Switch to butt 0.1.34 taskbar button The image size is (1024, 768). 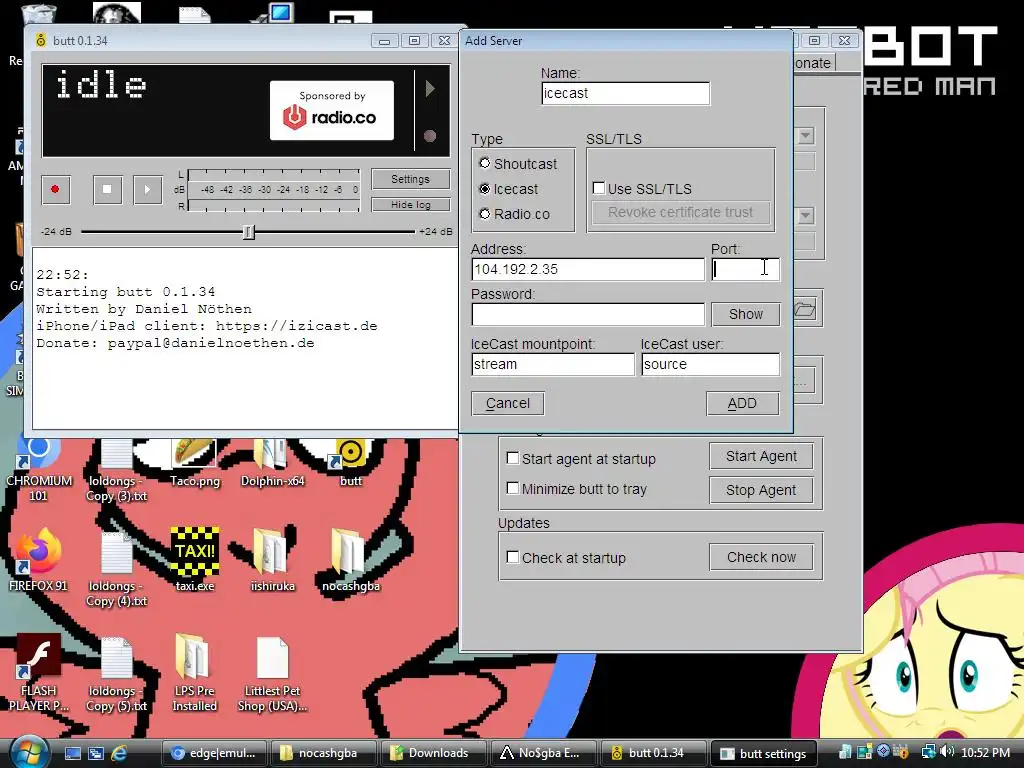click(x=652, y=753)
